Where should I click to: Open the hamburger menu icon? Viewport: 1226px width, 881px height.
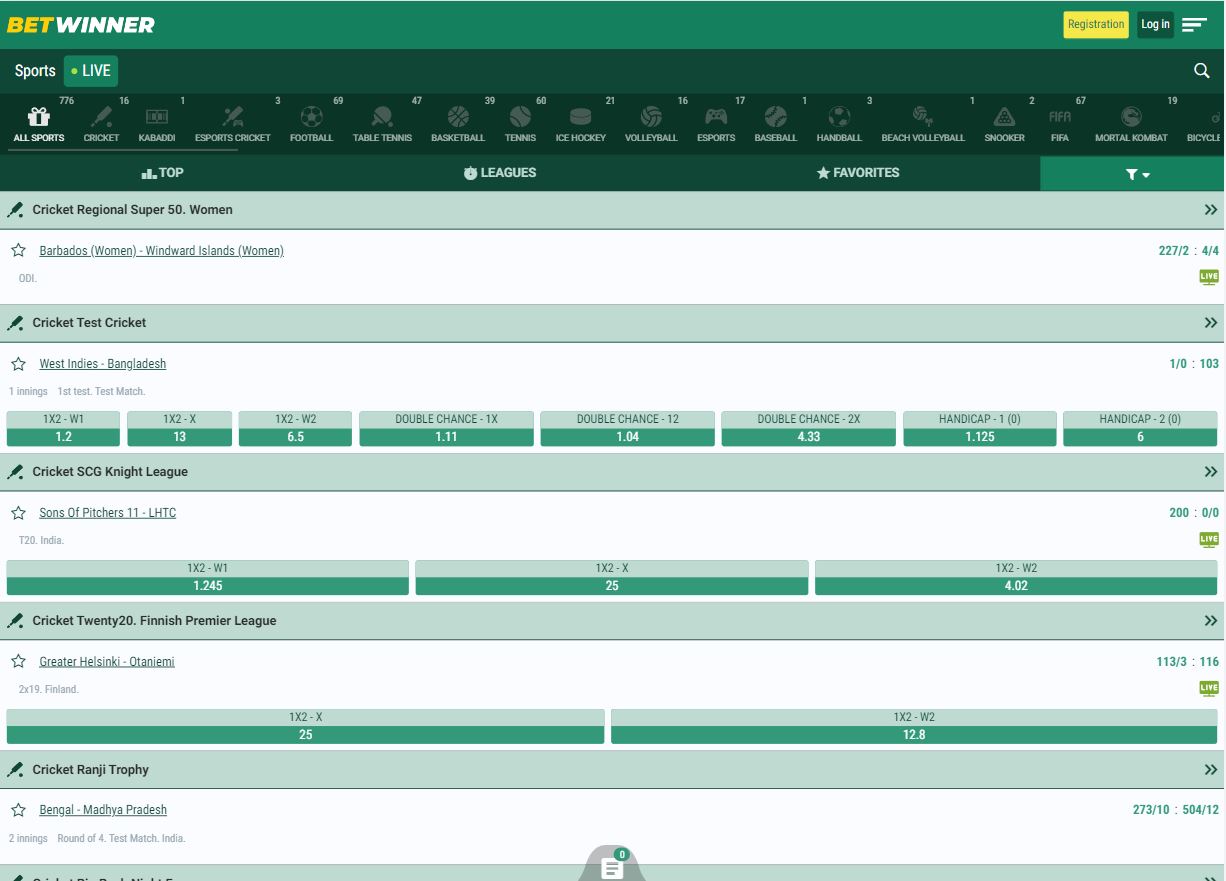pyautogui.click(x=1194, y=25)
